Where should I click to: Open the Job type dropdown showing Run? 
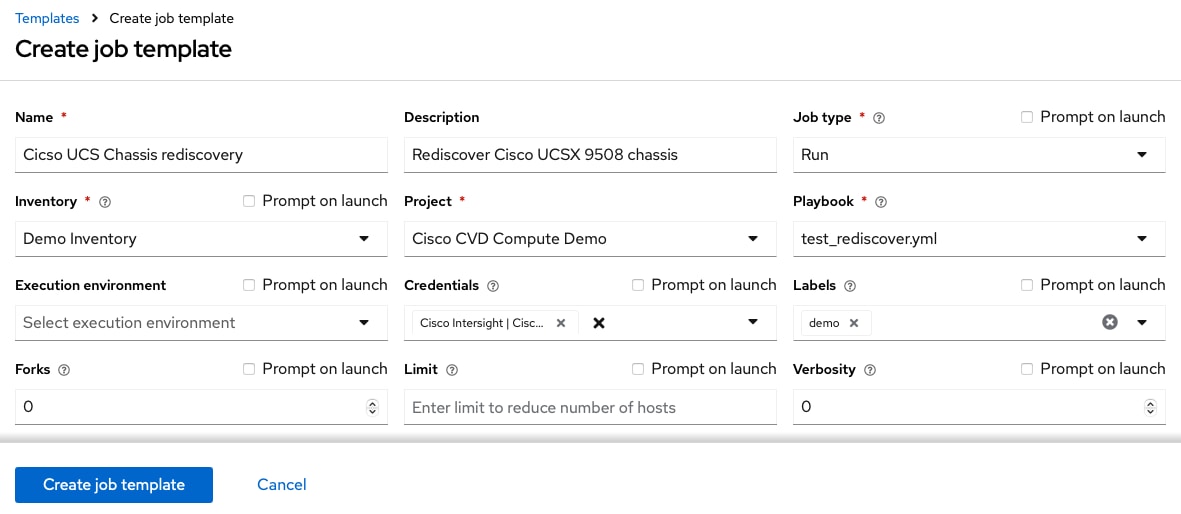click(979, 155)
